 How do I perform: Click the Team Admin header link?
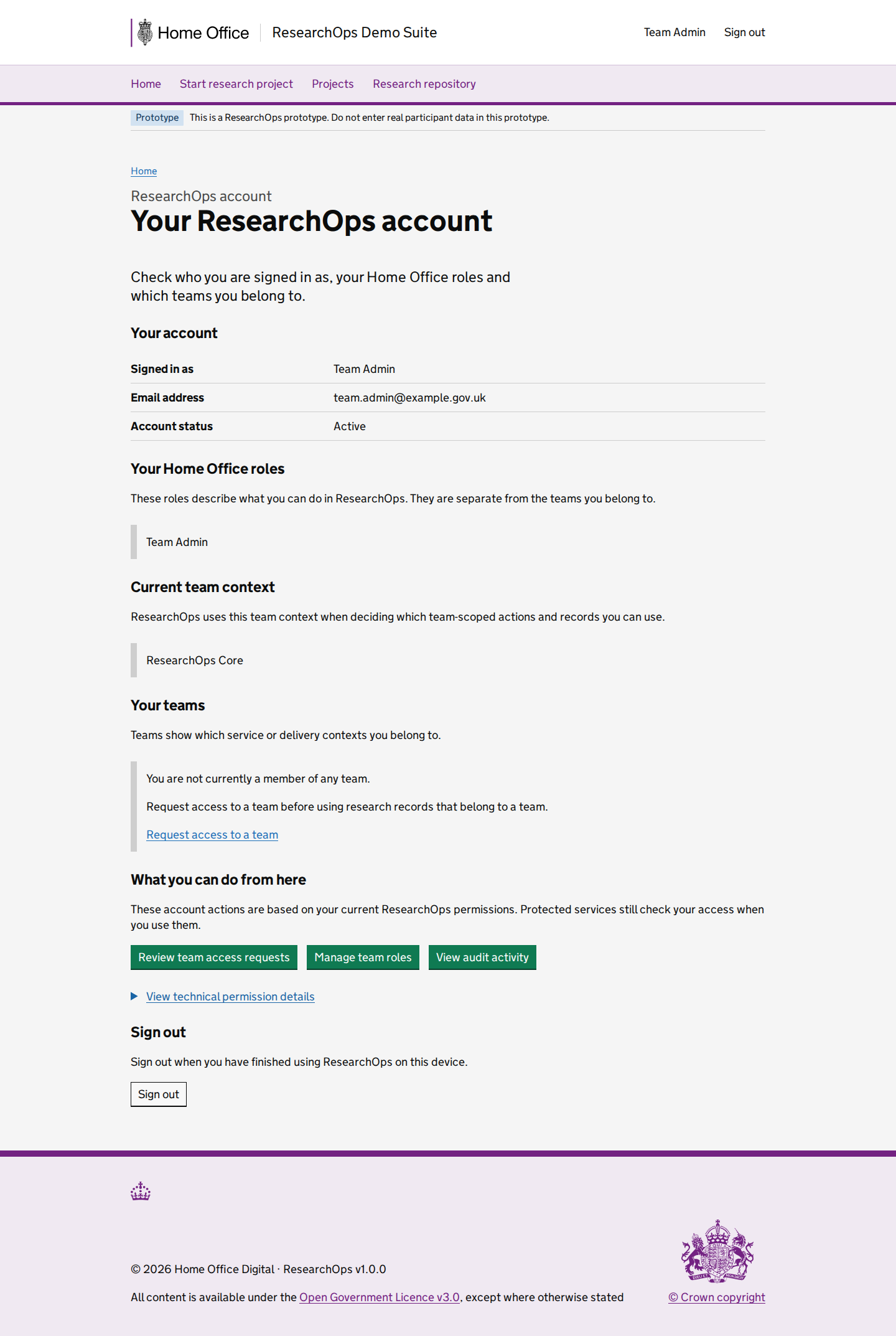click(x=674, y=32)
